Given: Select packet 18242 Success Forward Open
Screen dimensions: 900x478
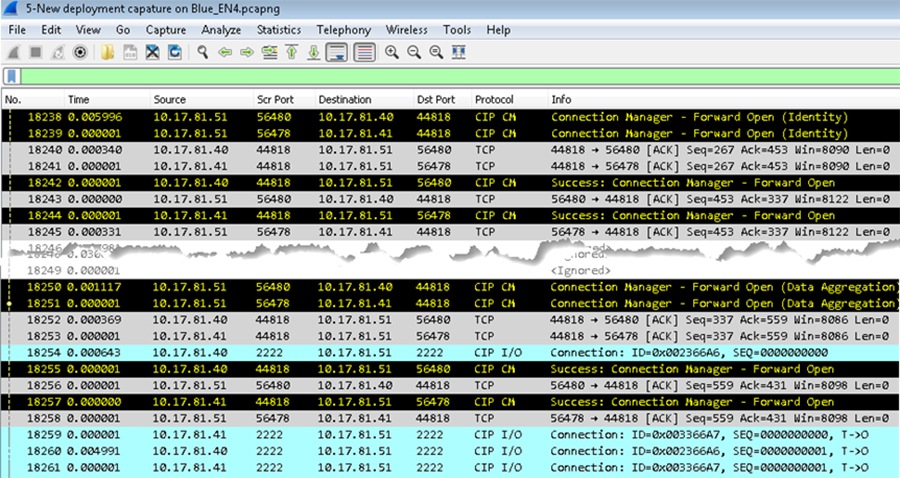Looking at the screenshot, I should click(451, 182).
